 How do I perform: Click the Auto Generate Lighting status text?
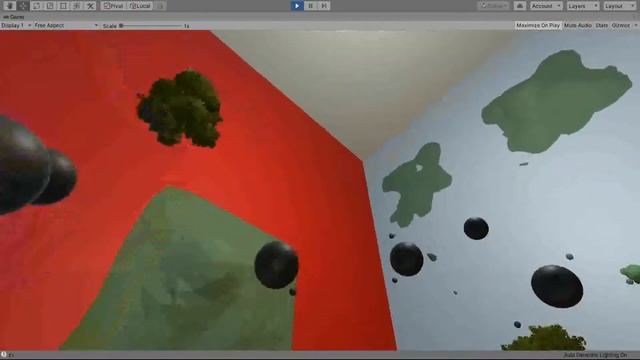point(595,356)
